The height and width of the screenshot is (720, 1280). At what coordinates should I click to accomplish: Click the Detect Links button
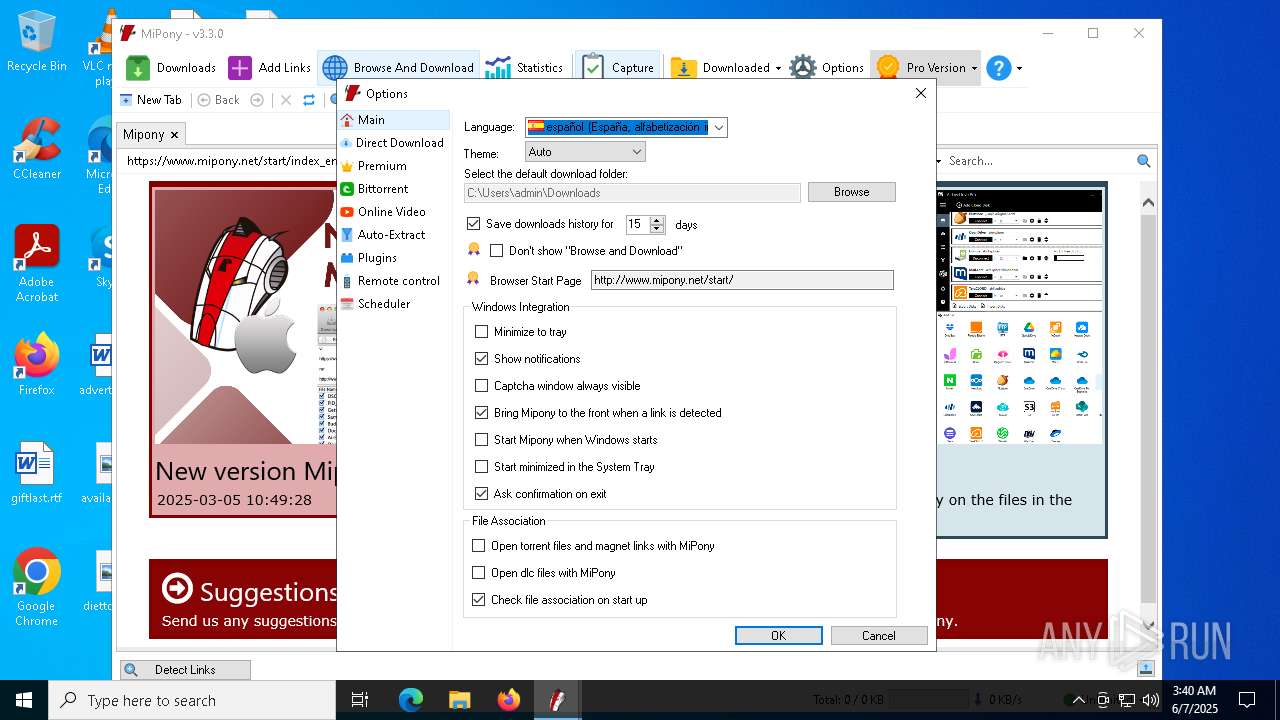click(185, 670)
